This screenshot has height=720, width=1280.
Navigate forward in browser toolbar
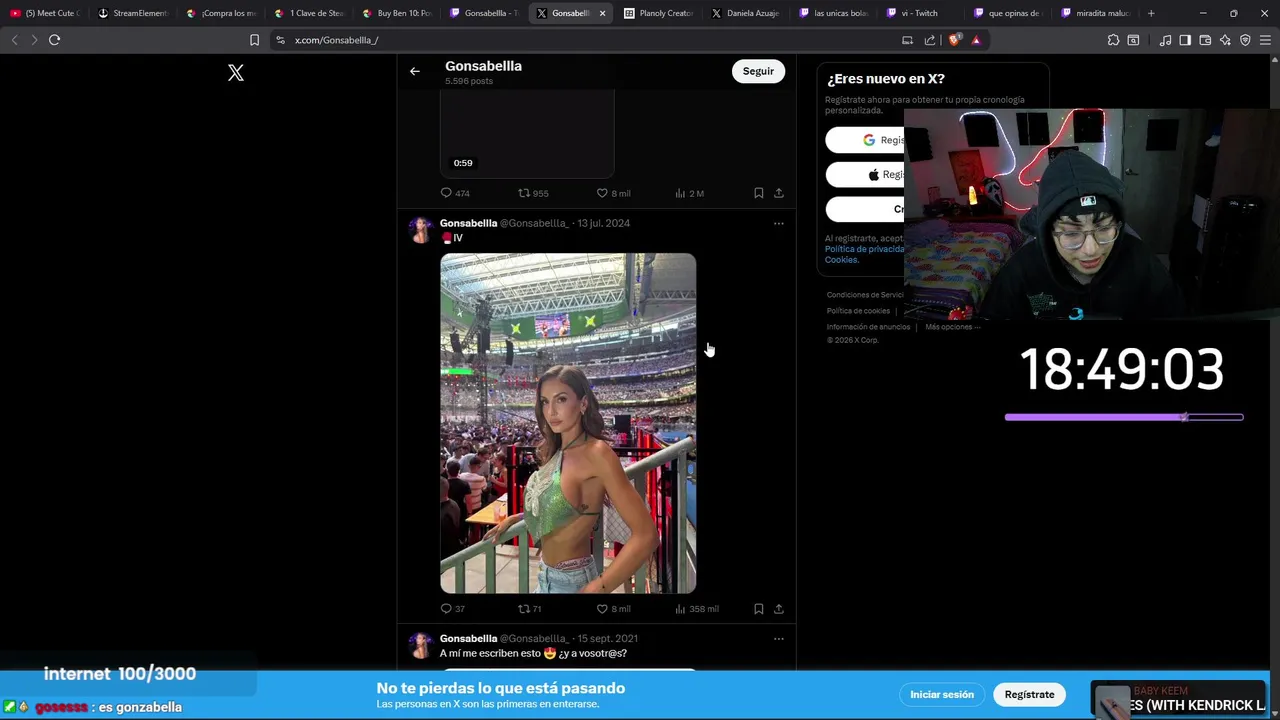34,40
